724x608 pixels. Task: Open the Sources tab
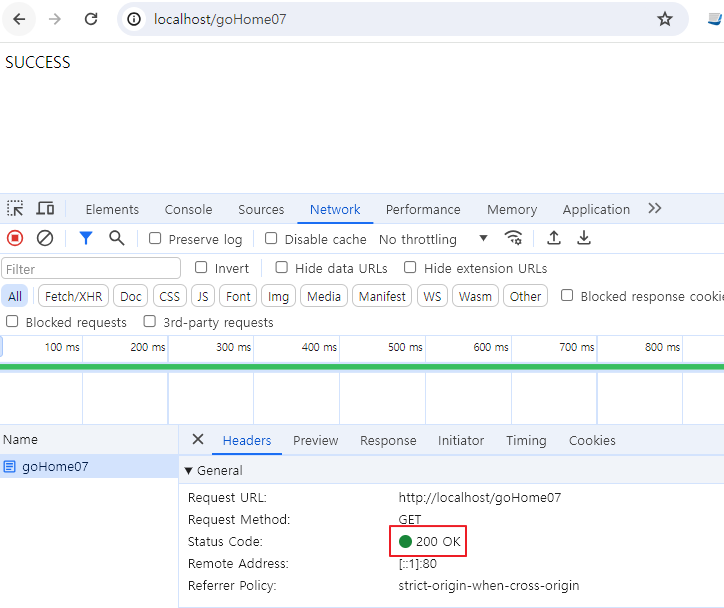coord(261,210)
